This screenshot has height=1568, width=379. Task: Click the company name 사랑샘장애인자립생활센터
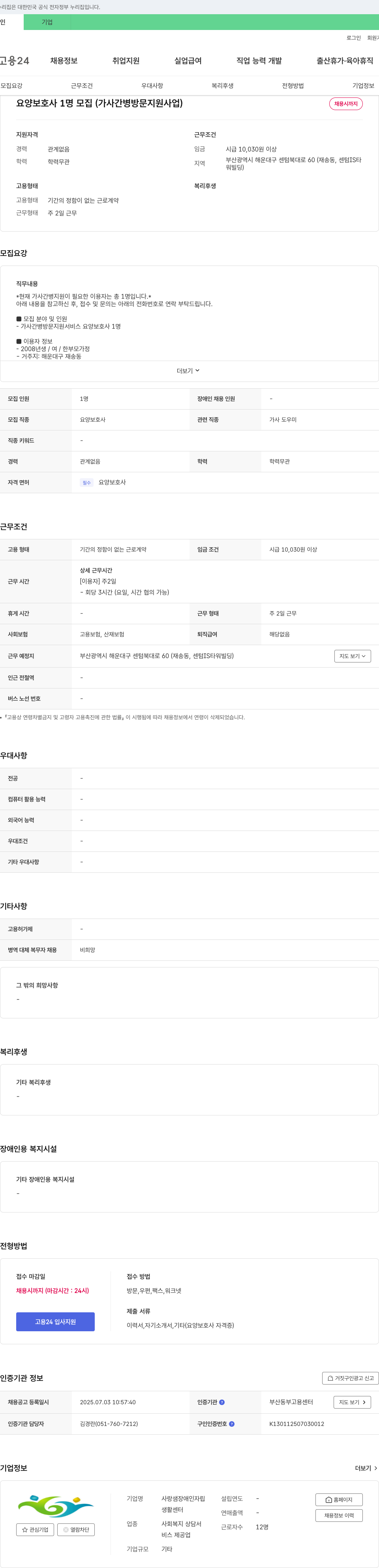tap(184, 1504)
